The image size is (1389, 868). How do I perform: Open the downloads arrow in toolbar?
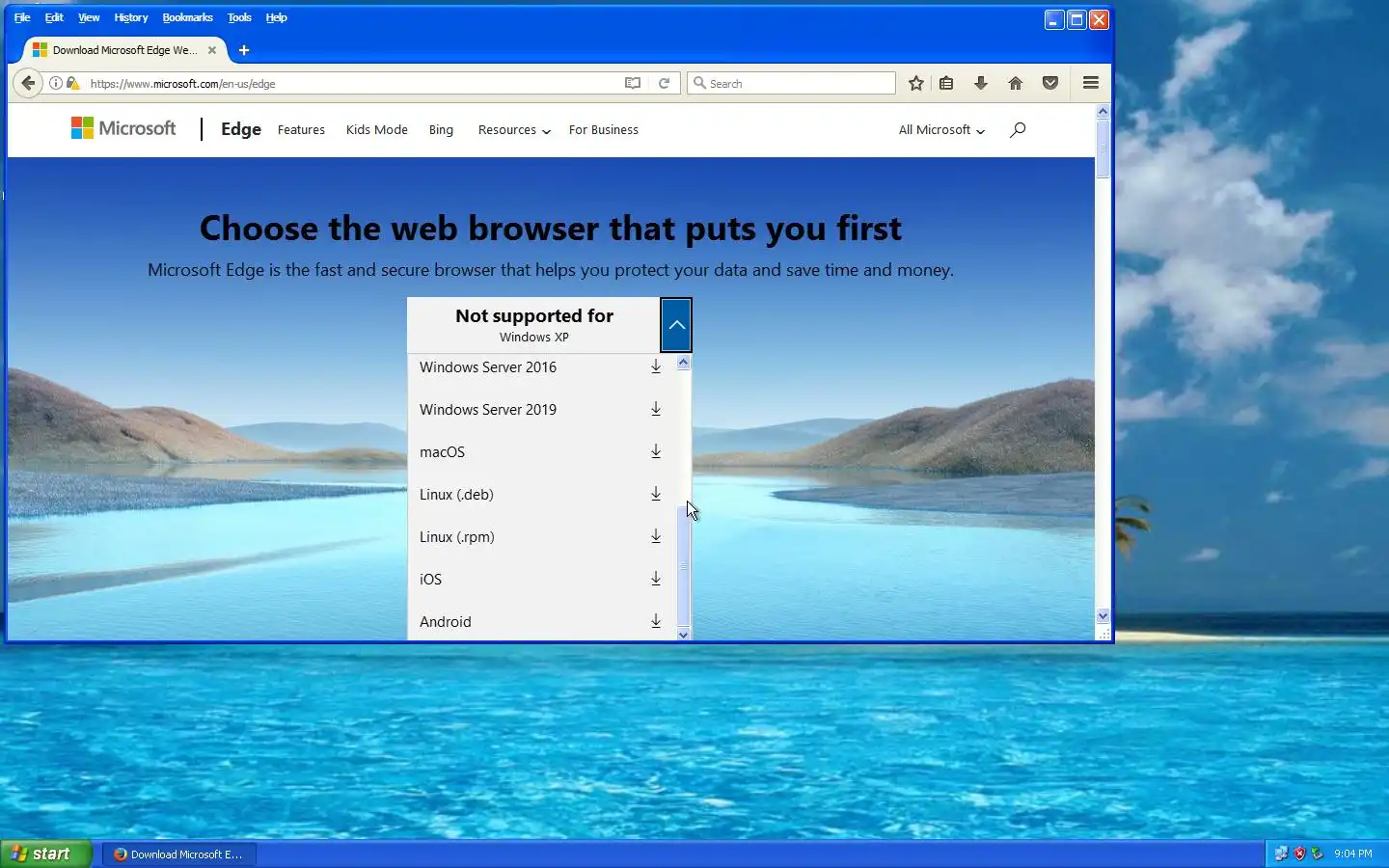(981, 83)
